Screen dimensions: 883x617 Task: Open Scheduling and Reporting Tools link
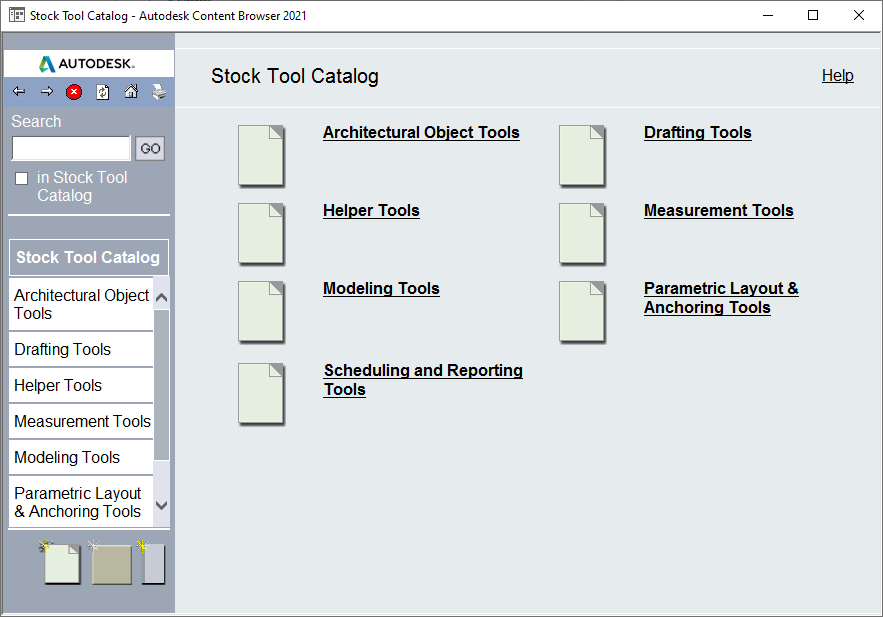[x=423, y=380]
